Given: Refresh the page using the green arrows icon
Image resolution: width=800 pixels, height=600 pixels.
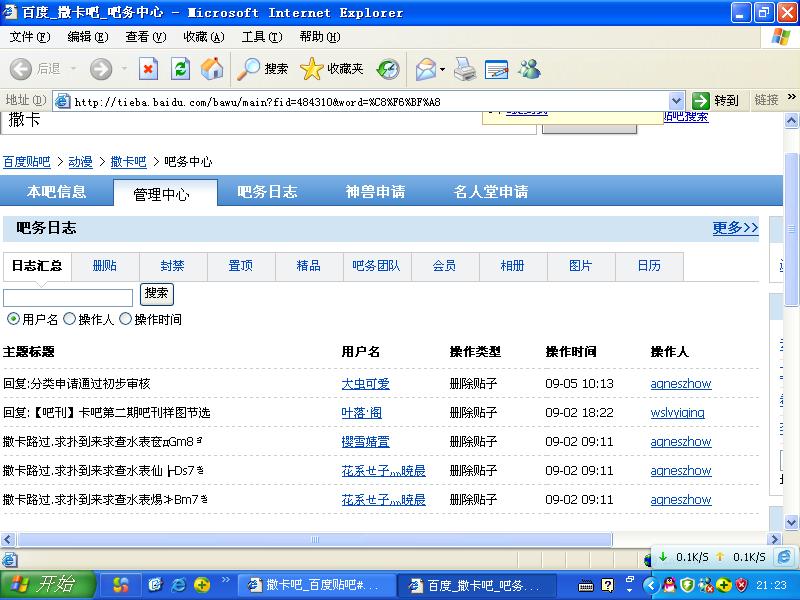Looking at the screenshot, I should coord(180,69).
